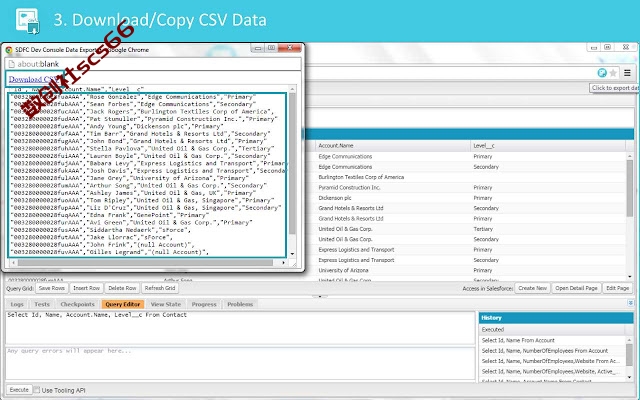Viewport: 640px width, 400px height.
Task: Select history 'Select Id, Name, NumberOfEmployees From Account'
Action: point(552,351)
